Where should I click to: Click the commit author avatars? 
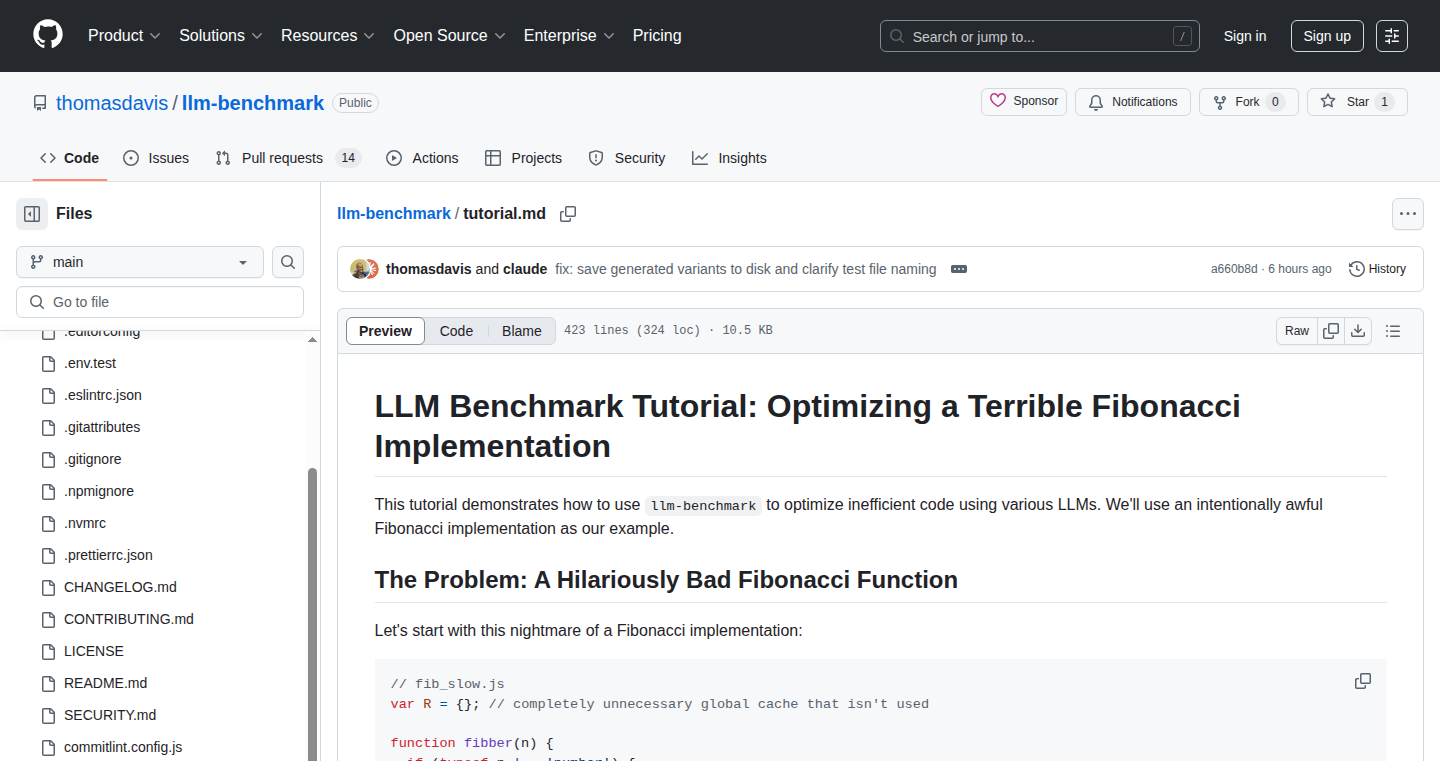(x=364, y=269)
